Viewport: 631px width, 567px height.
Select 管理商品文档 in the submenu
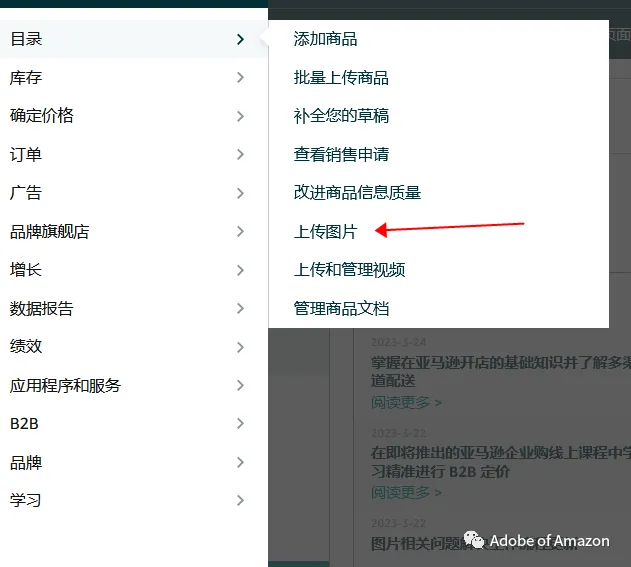pos(341,309)
